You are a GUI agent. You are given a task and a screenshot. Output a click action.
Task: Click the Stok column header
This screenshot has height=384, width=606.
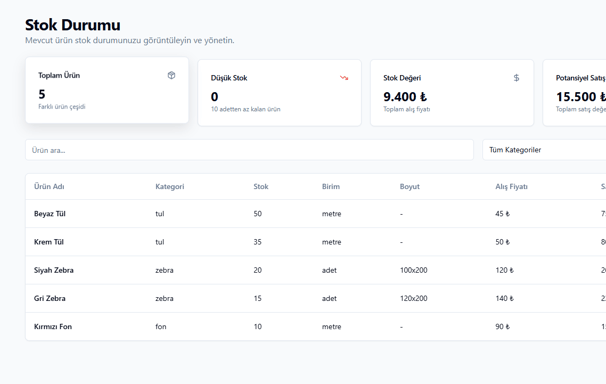(261, 187)
